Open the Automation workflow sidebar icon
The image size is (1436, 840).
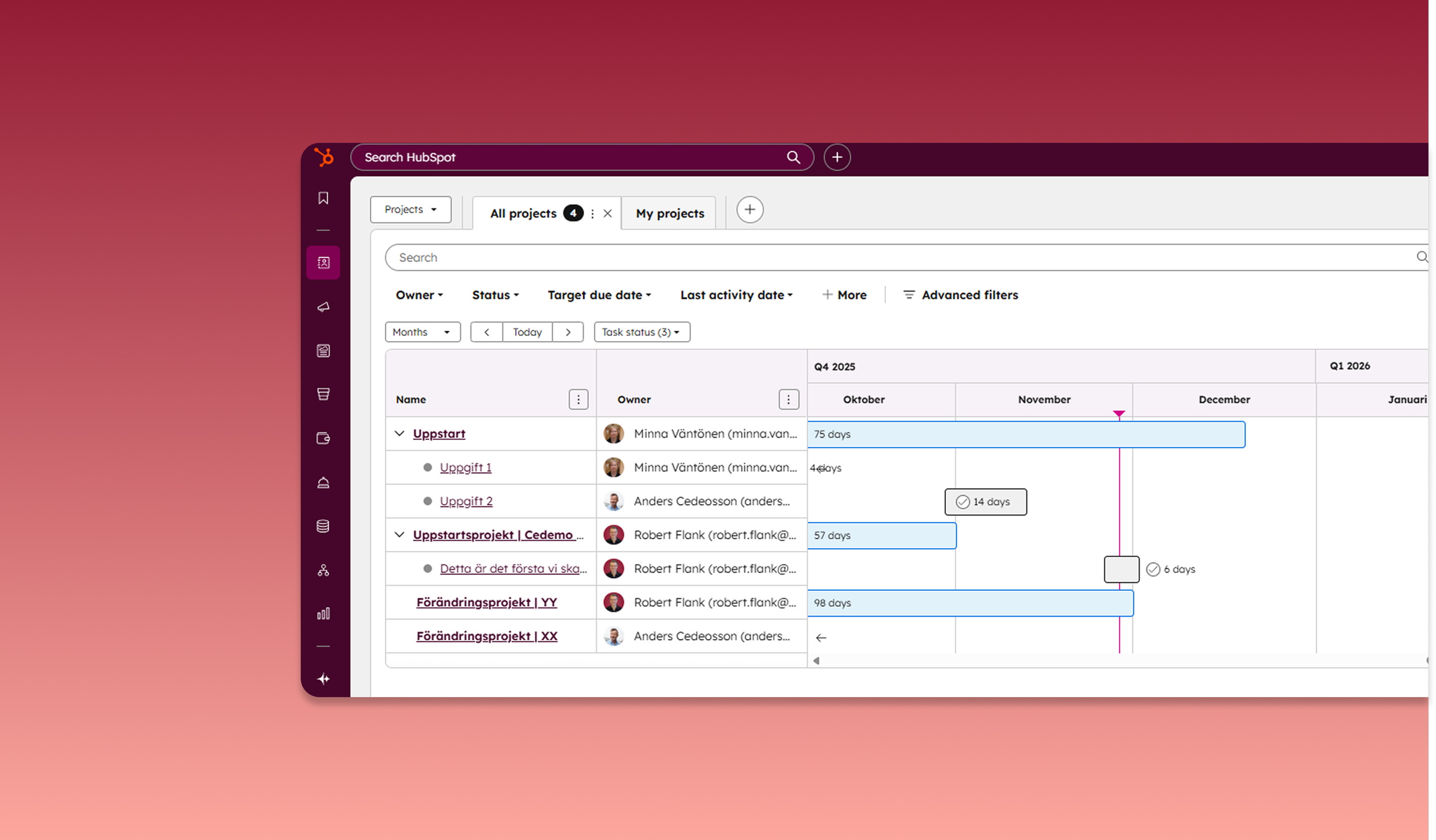pyautogui.click(x=323, y=570)
